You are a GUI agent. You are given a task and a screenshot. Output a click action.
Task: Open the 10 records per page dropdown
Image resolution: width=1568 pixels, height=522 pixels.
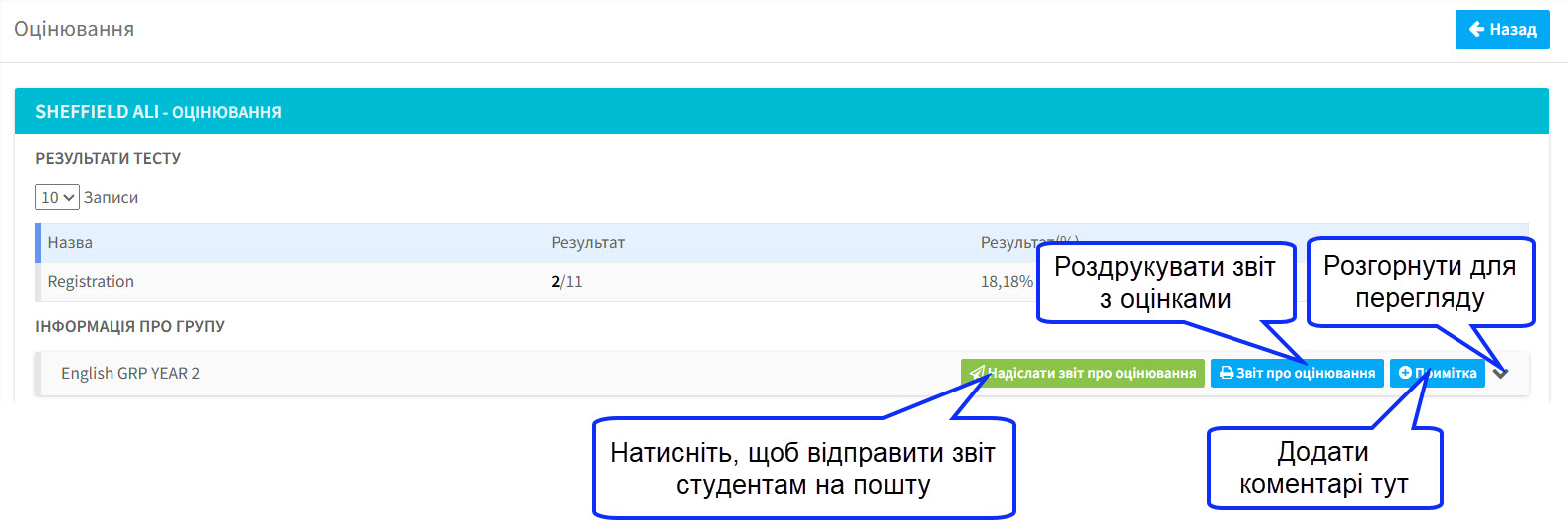[x=57, y=197]
